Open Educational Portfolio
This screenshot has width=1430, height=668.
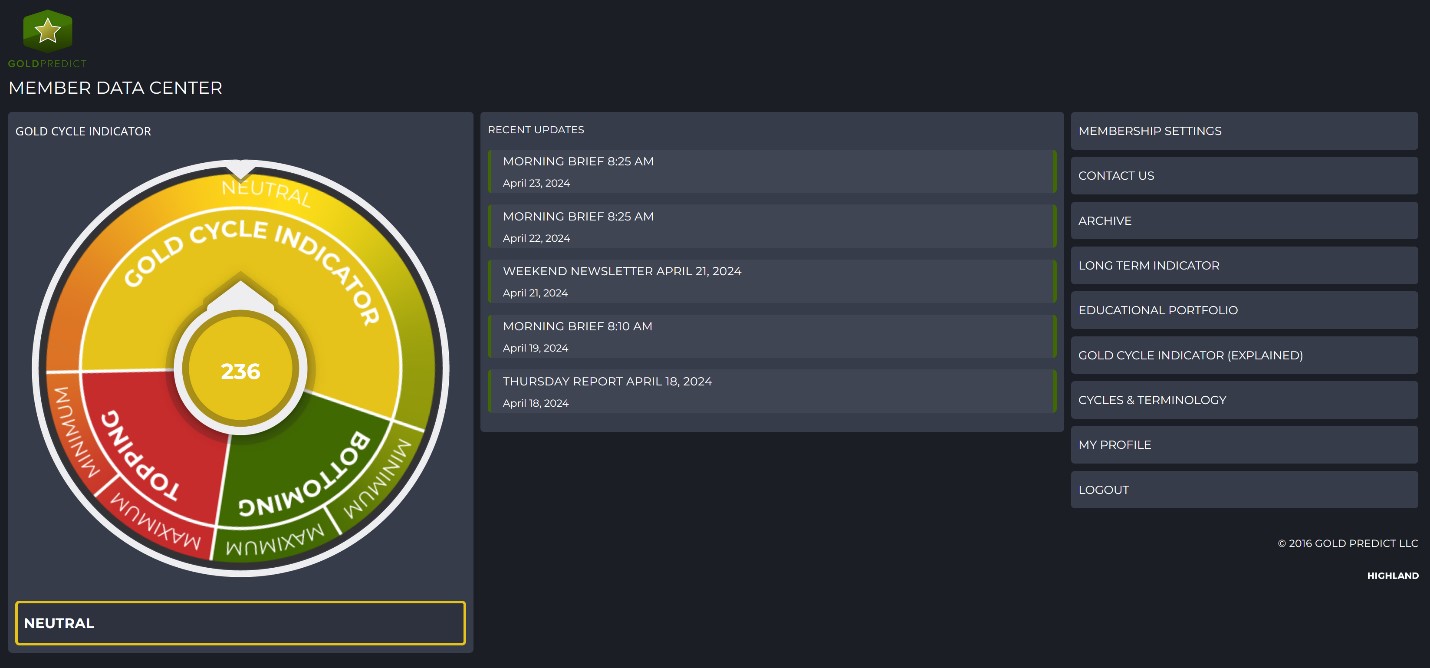tap(1244, 310)
